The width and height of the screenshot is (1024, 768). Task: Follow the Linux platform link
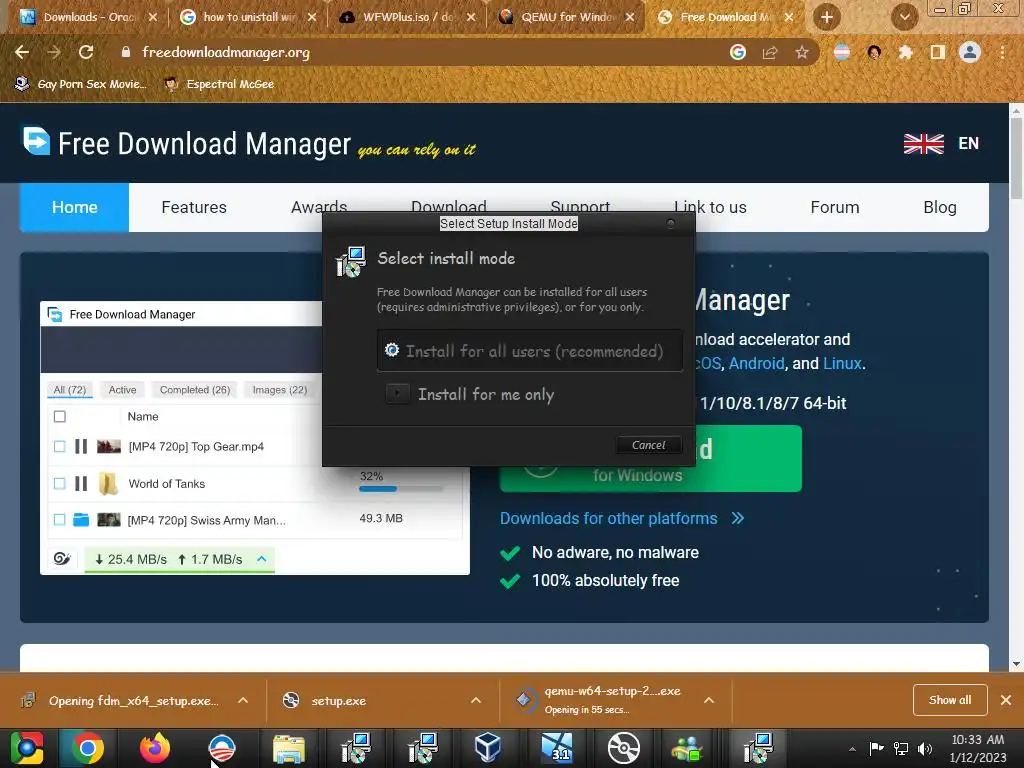842,363
